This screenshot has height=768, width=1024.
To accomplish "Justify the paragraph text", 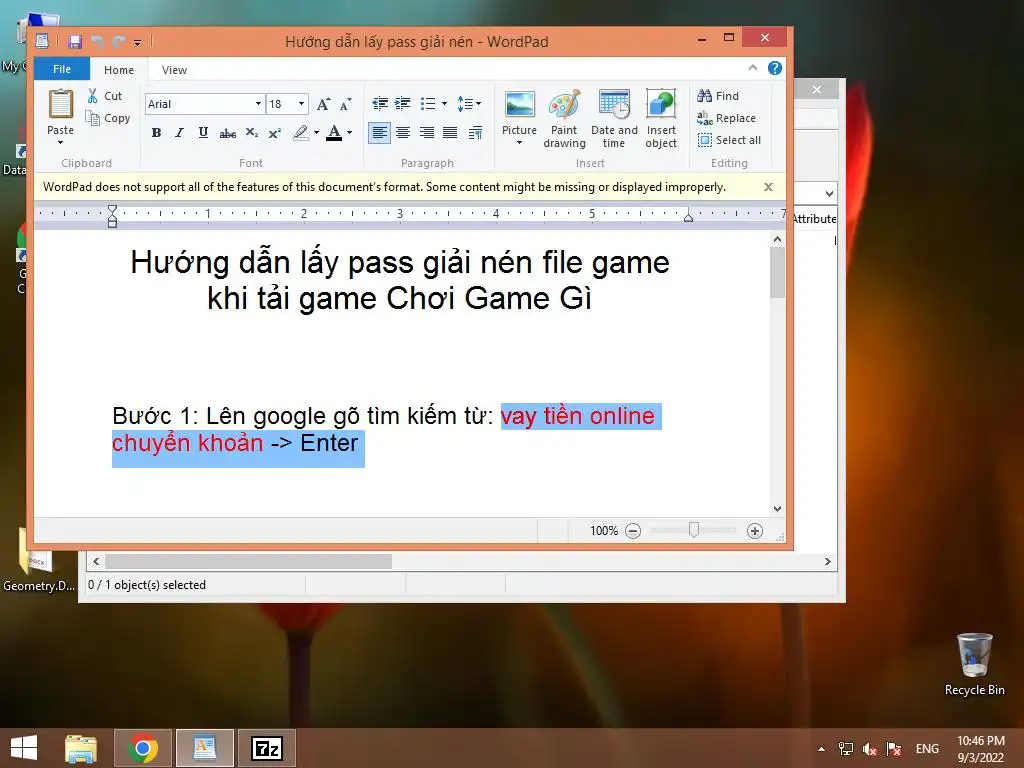I will [x=450, y=133].
